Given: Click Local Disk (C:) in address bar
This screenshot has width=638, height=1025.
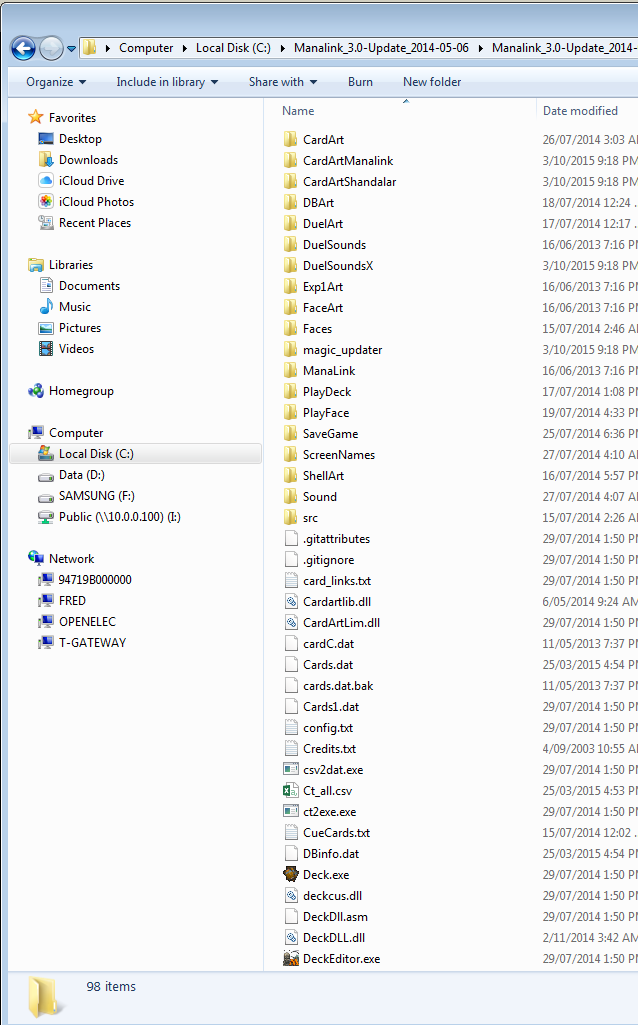Looking at the screenshot, I should [230, 48].
